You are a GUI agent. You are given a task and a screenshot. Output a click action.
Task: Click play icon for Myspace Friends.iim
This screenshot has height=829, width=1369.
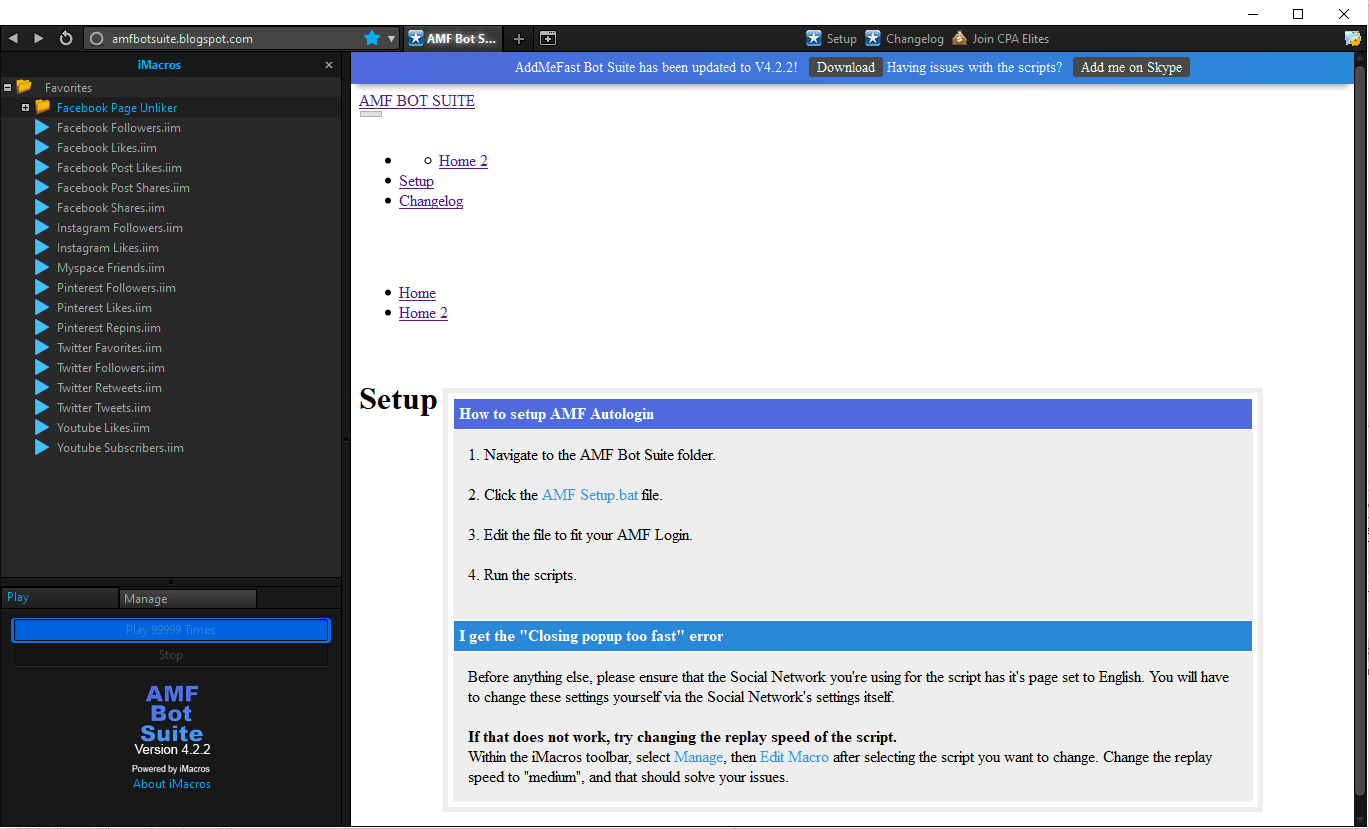click(x=42, y=267)
